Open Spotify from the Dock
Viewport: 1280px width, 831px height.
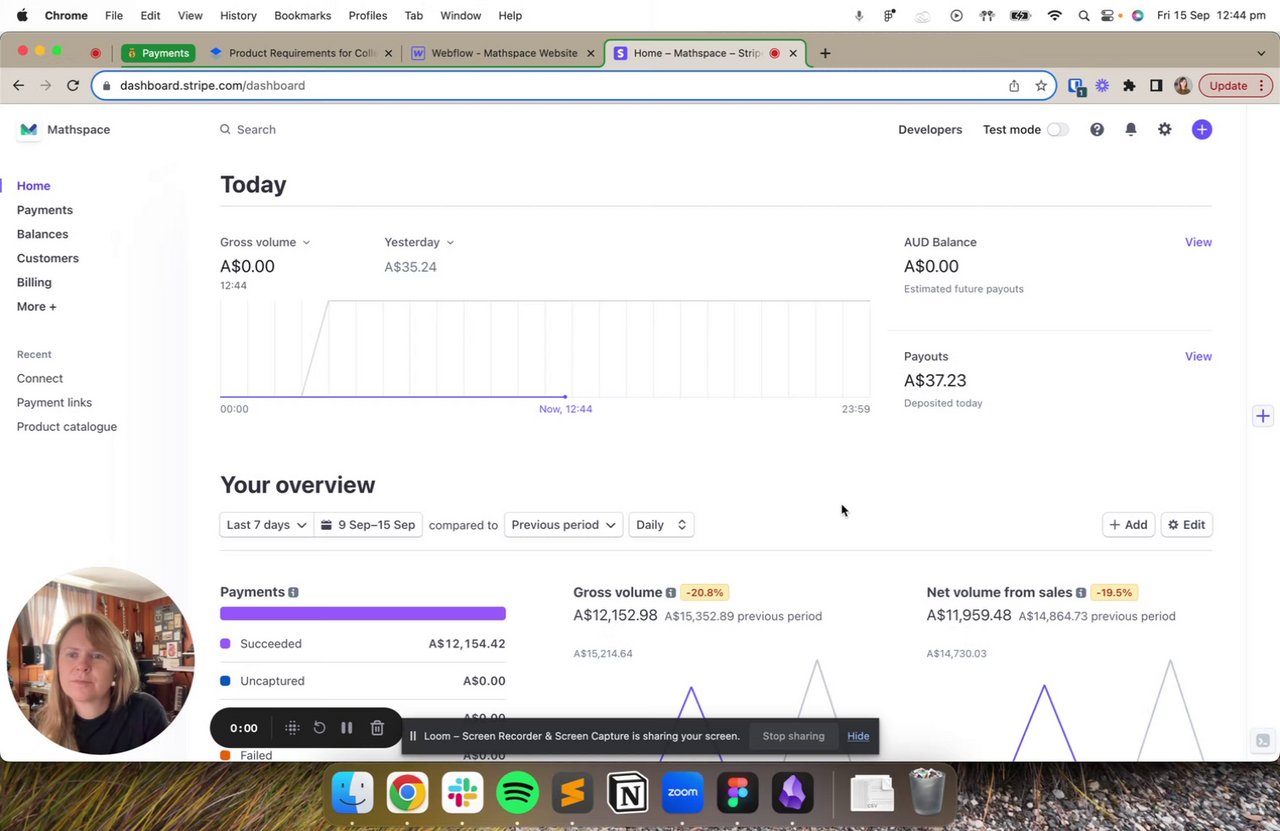pos(517,793)
